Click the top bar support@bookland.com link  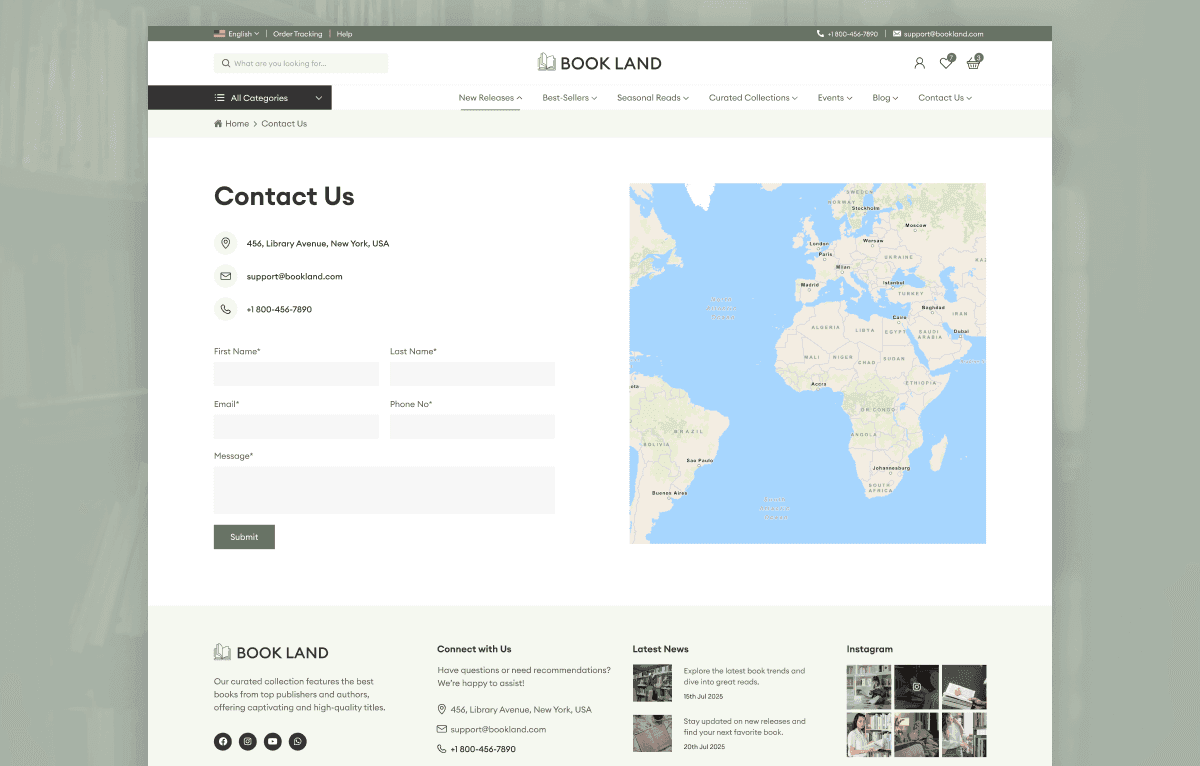click(x=944, y=34)
